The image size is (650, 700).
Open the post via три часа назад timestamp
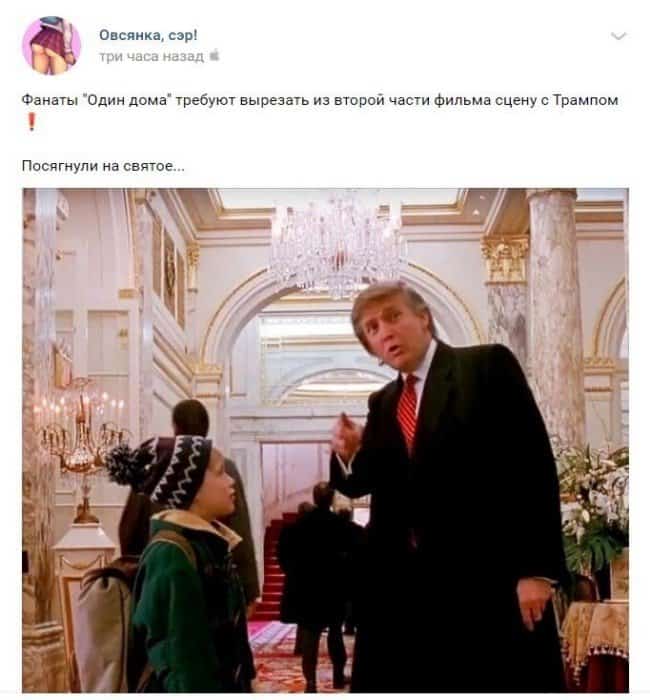(x=151, y=56)
